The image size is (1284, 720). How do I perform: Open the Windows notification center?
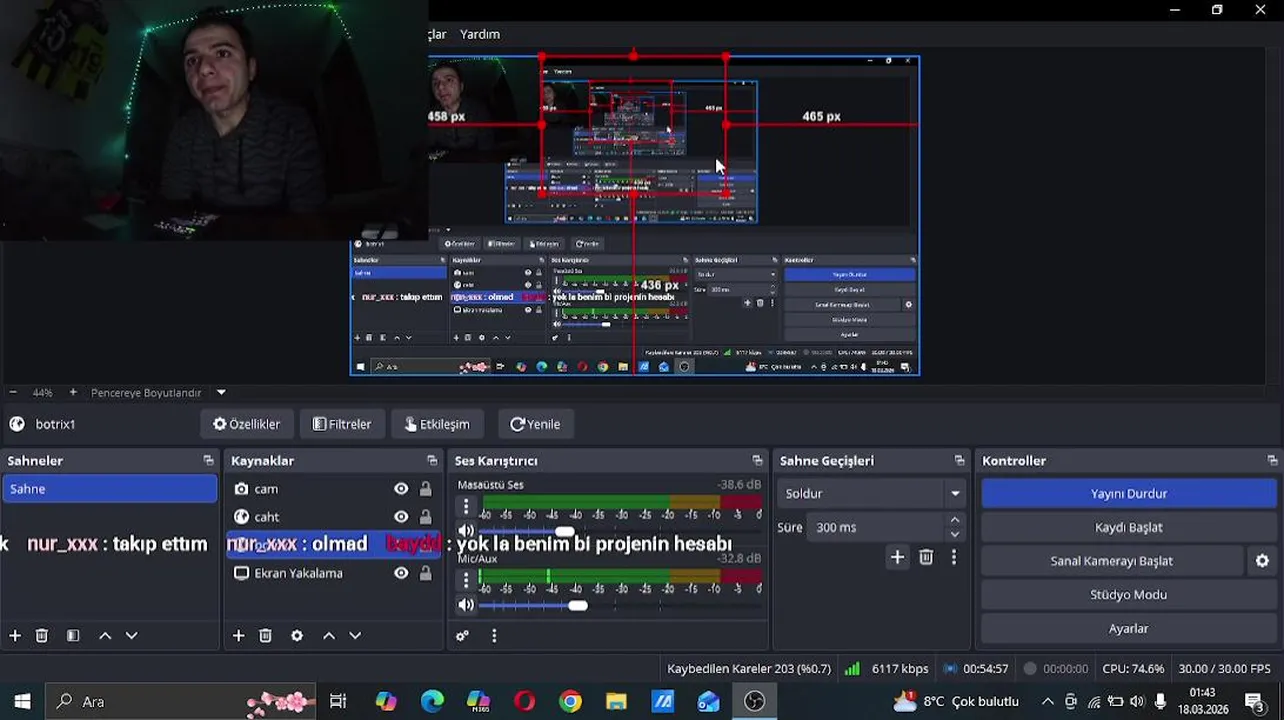click(x=1253, y=702)
